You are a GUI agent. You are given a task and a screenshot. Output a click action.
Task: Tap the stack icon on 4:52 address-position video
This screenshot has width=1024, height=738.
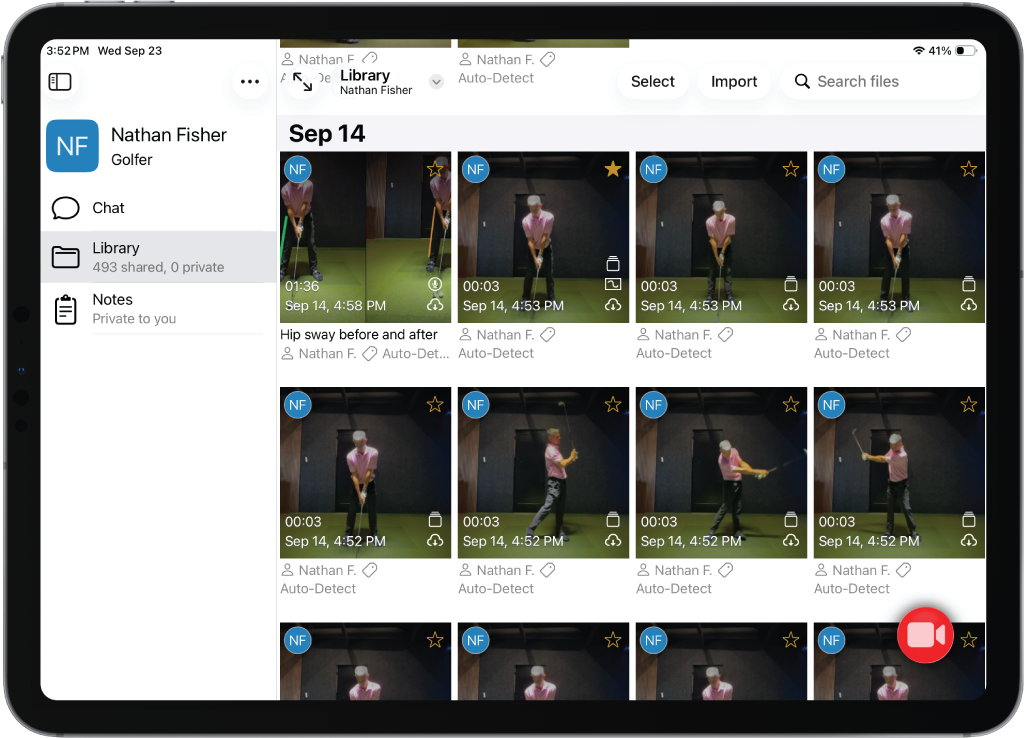pyautogui.click(x=435, y=520)
